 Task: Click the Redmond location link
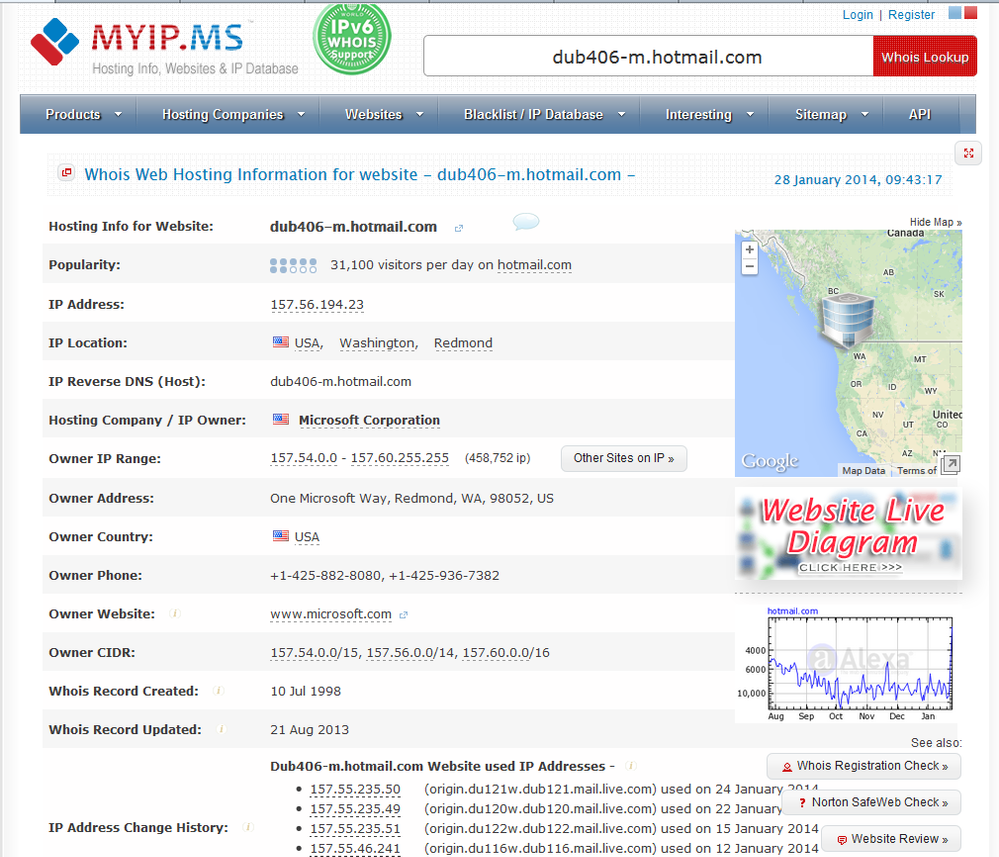[x=463, y=343]
